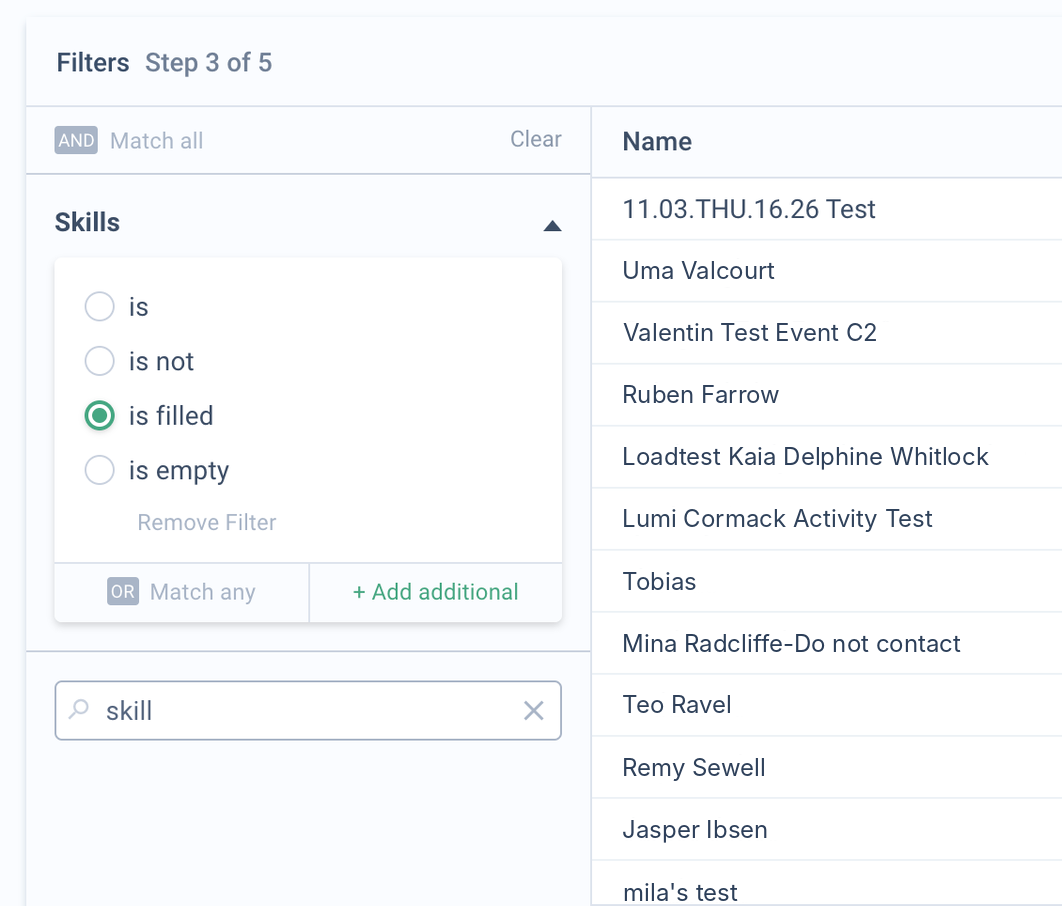
Task: Open the Ruben Farrow row
Action: click(827, 395)
